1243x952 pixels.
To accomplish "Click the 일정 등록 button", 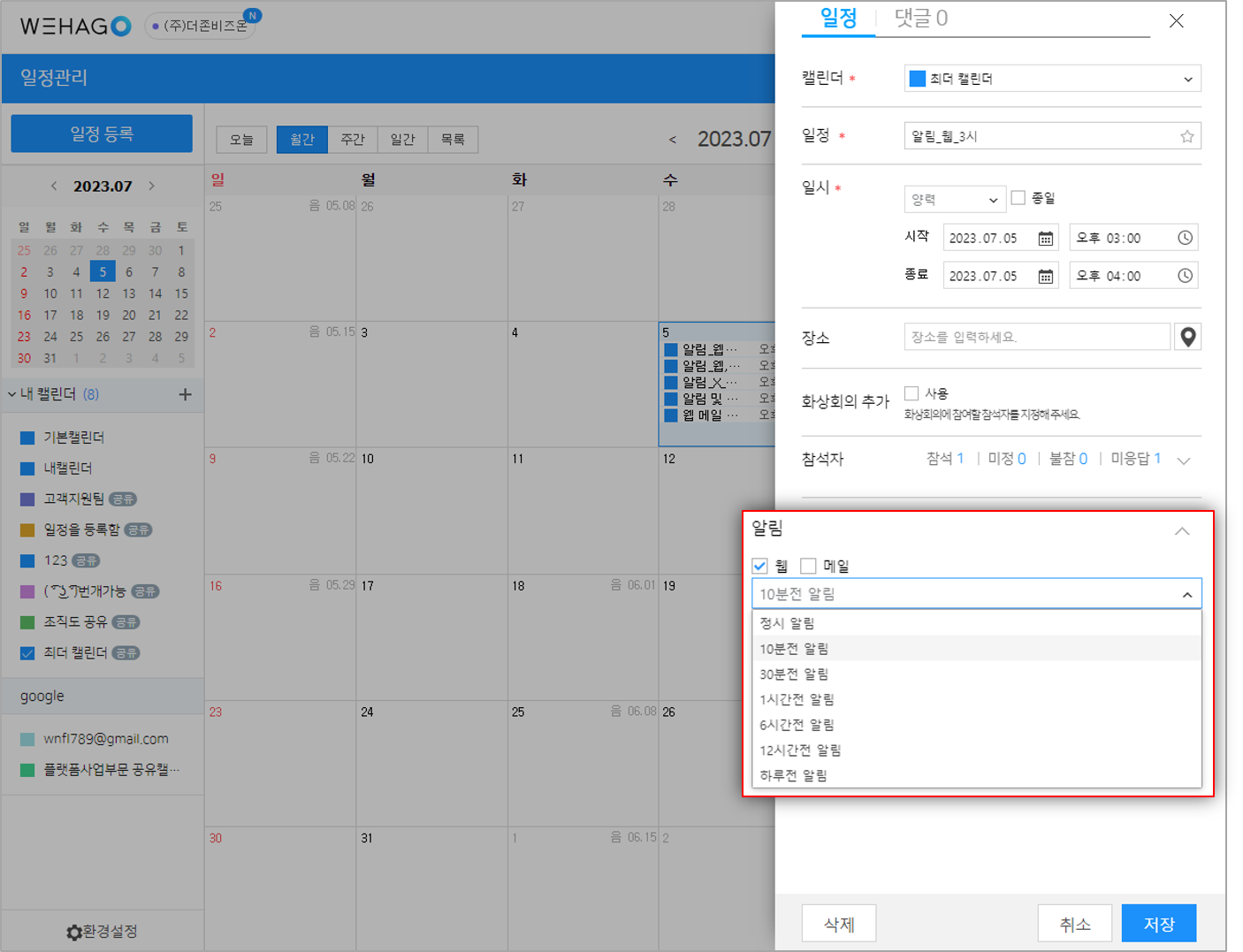I will point(102,133).
